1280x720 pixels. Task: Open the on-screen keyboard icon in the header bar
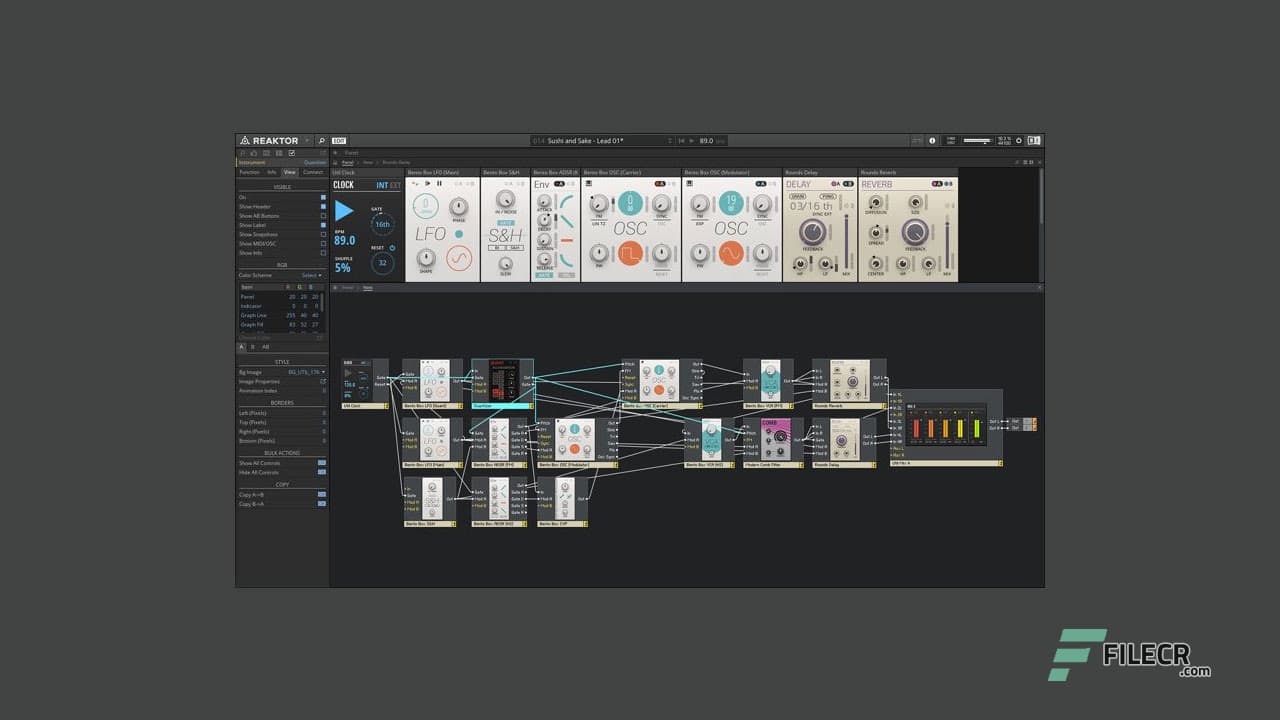pos(1034,140)
